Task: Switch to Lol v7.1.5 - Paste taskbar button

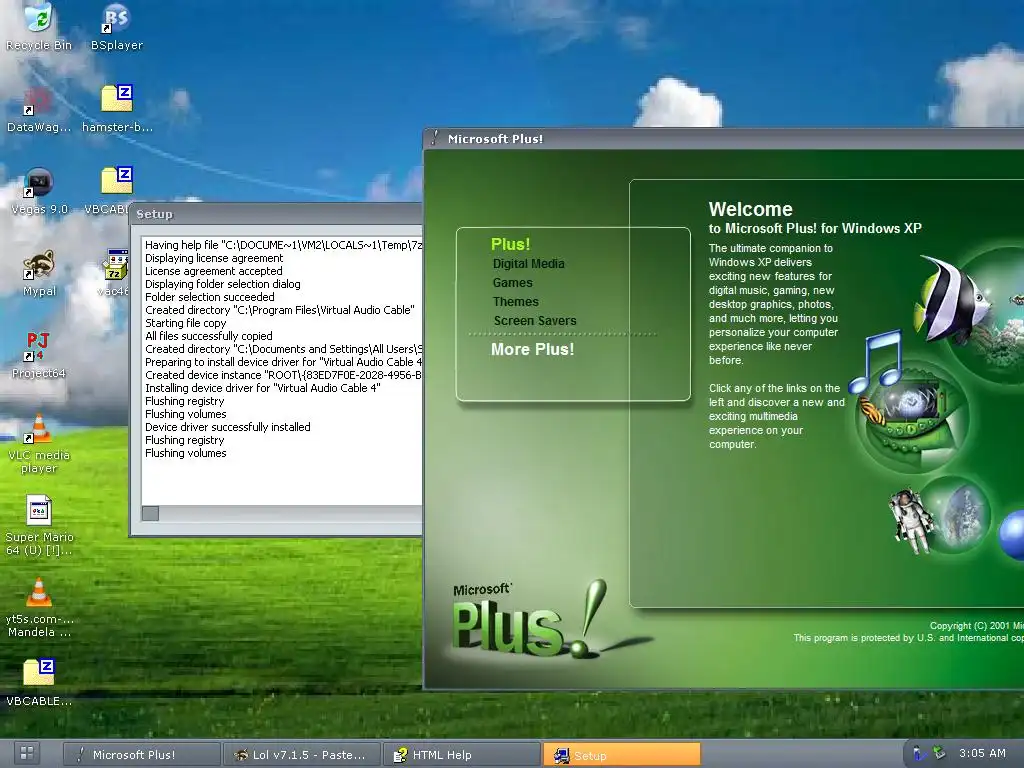Action: point(302,755)
